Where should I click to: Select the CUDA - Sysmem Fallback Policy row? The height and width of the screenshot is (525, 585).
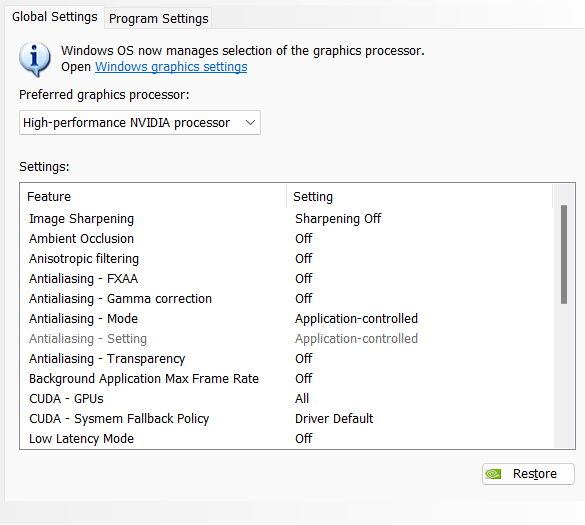[287, 419]
